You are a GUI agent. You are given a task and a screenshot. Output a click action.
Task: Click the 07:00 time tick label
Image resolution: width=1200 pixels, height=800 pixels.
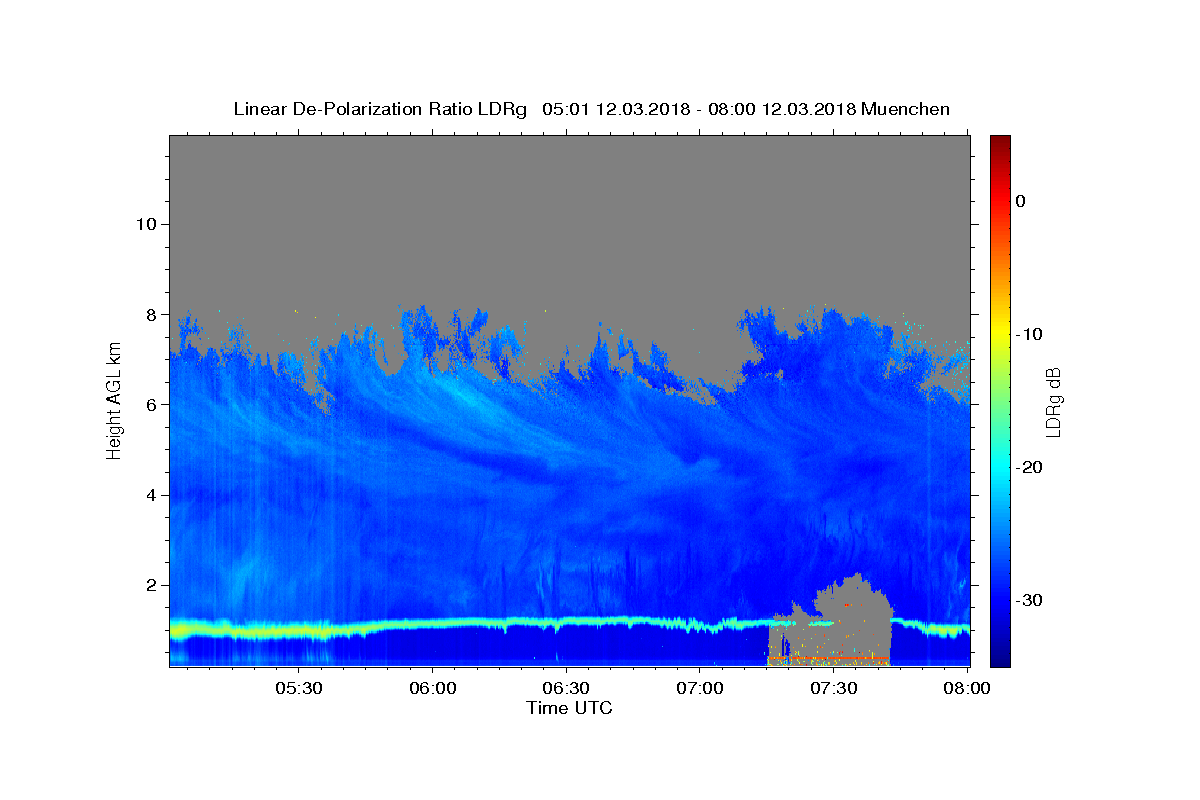pos(700,689)
